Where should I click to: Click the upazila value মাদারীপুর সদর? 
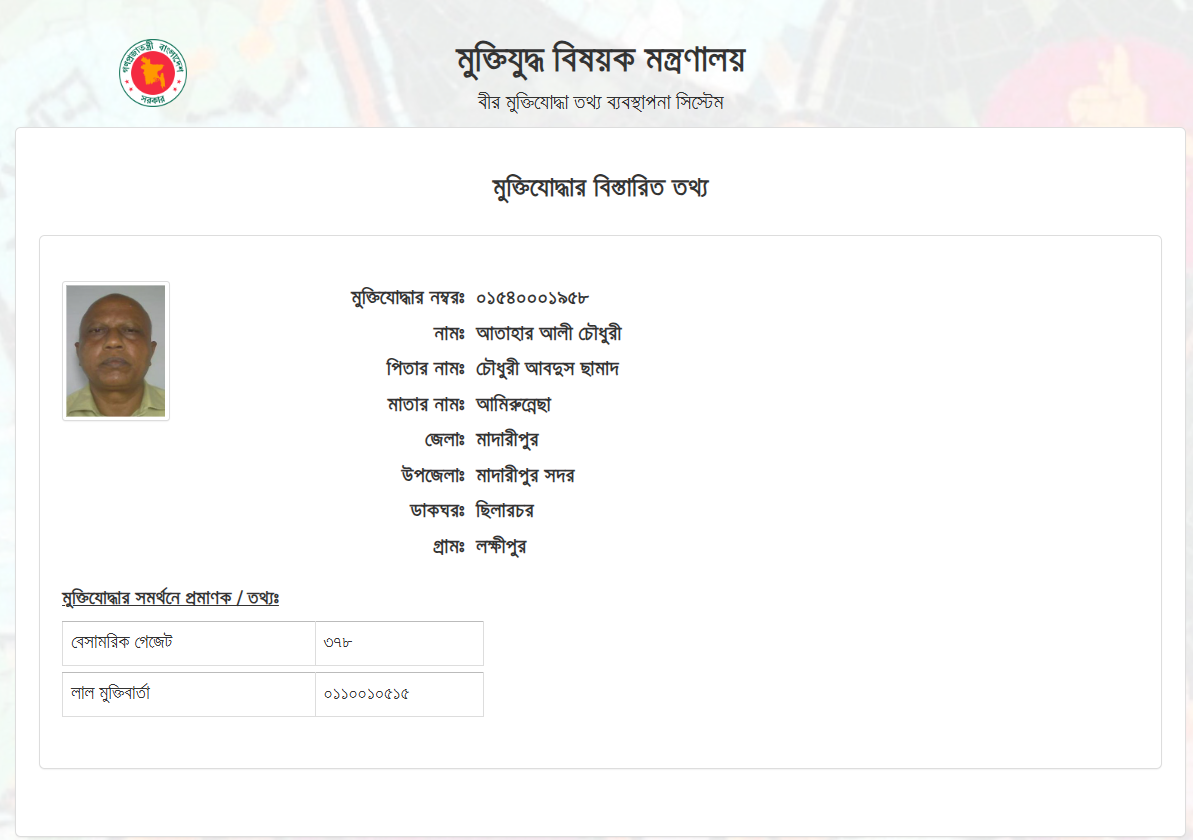coord(525,476)
